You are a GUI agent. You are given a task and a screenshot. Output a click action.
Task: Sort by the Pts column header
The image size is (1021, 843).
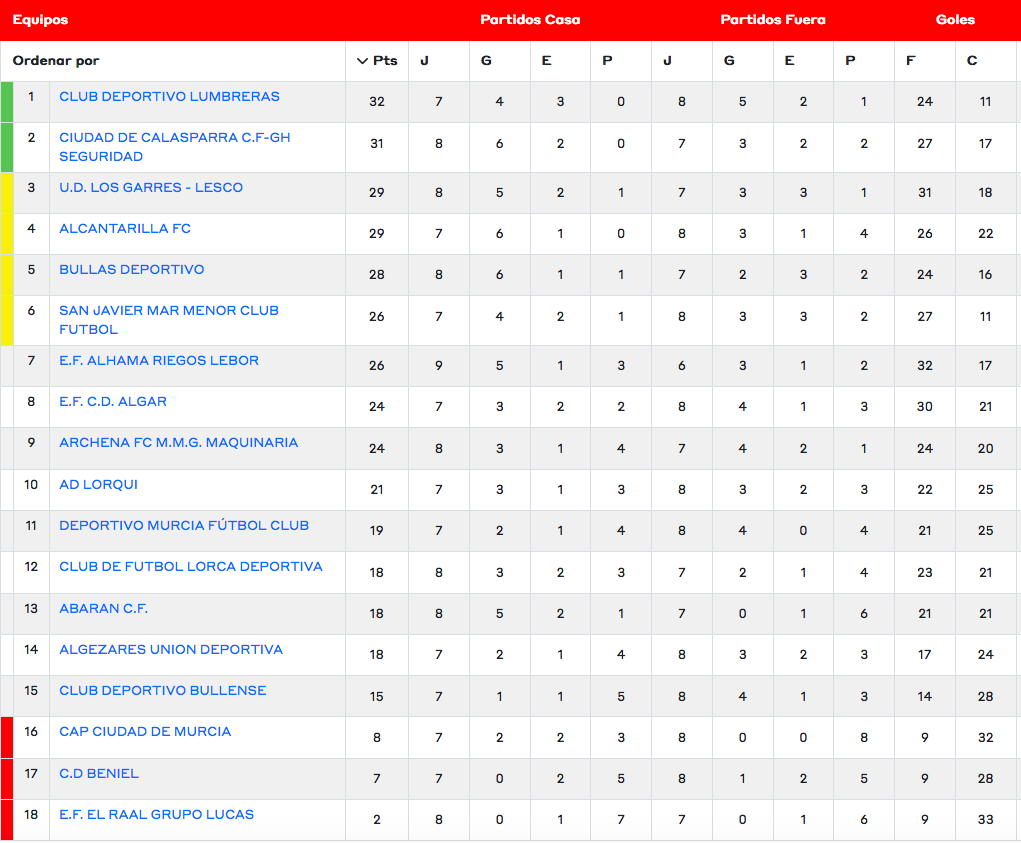click(x=385, y=61)
